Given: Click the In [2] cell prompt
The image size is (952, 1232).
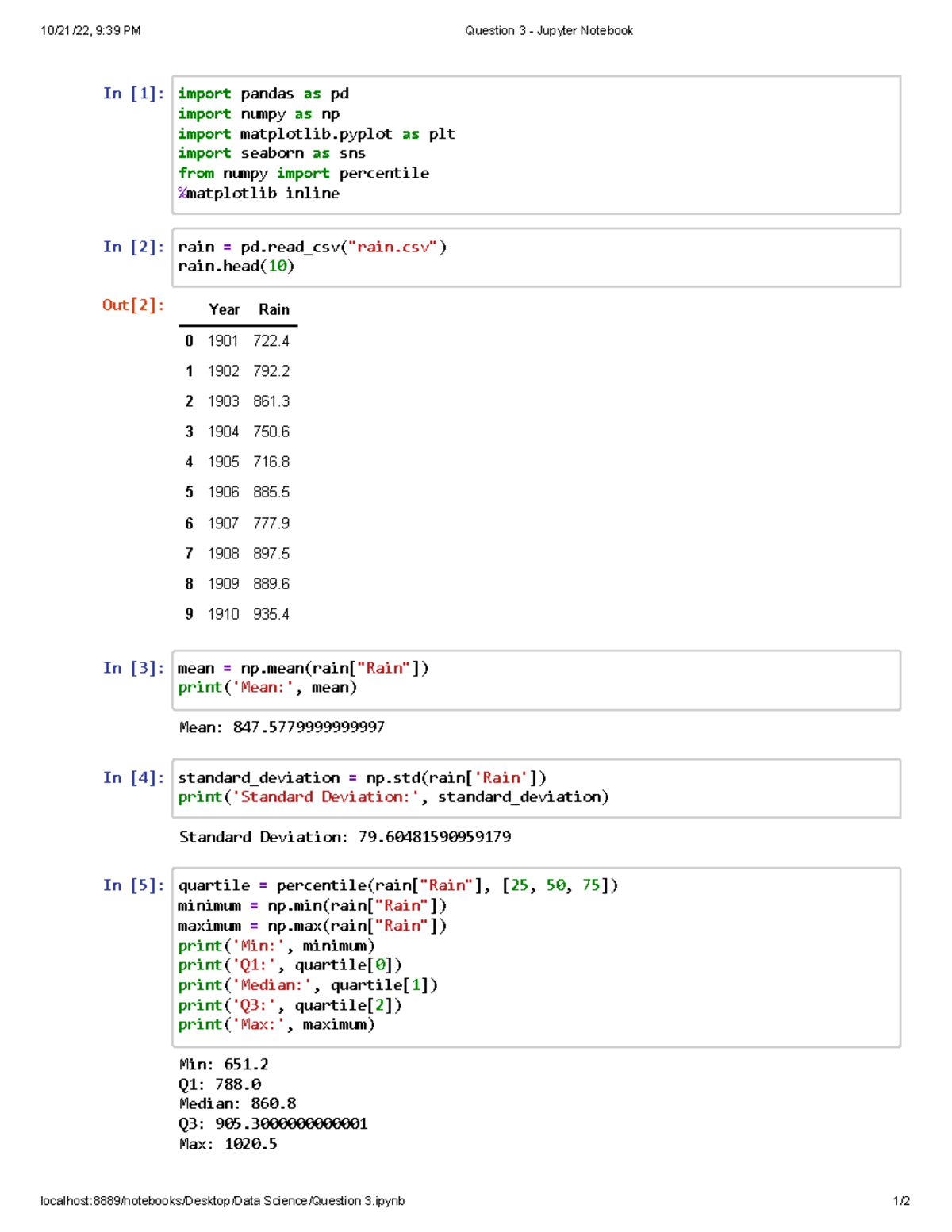Looking at the screenshot, I should tap(132, 247).
